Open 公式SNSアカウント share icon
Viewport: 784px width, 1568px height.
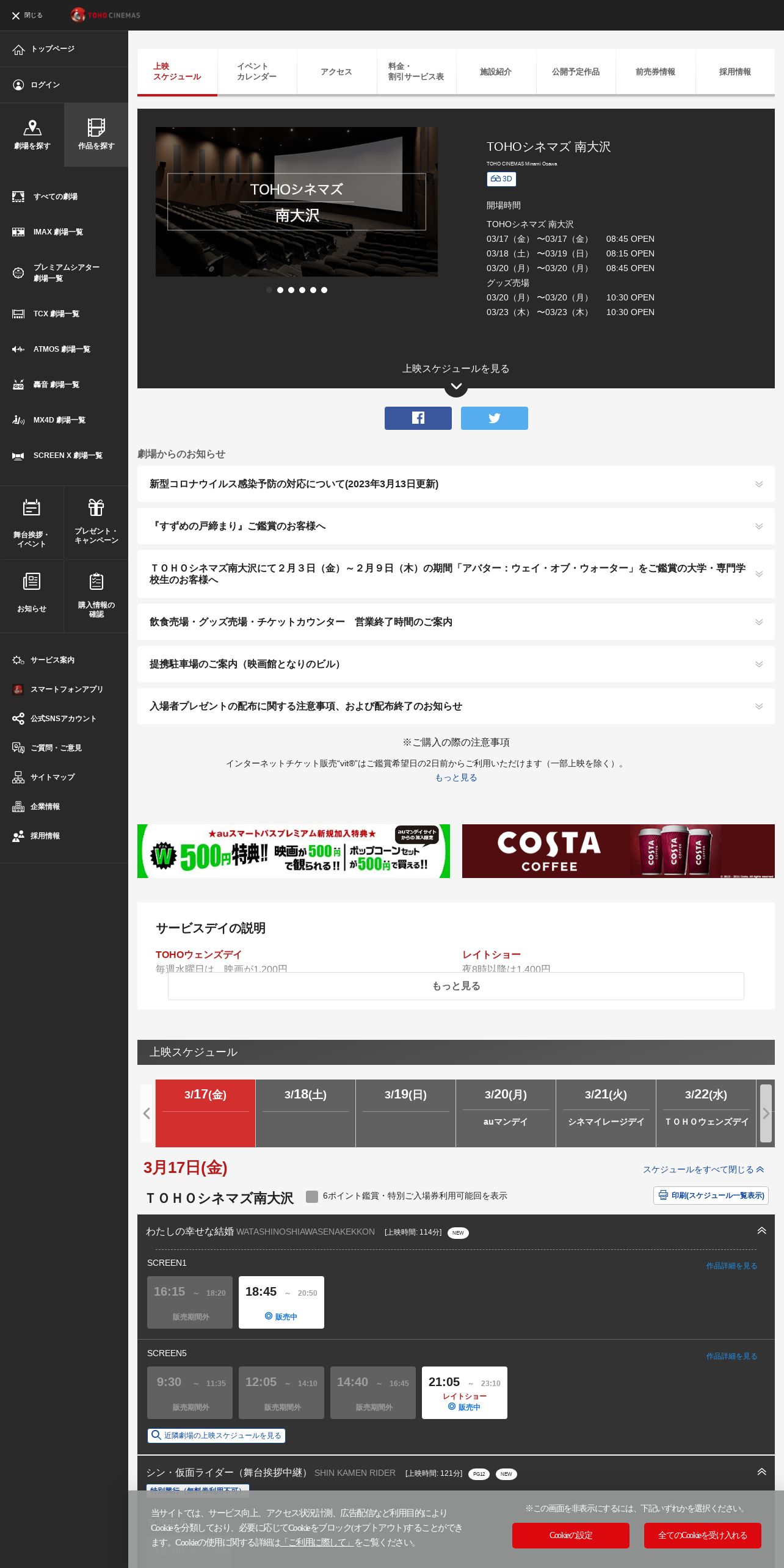coord(18,719)
